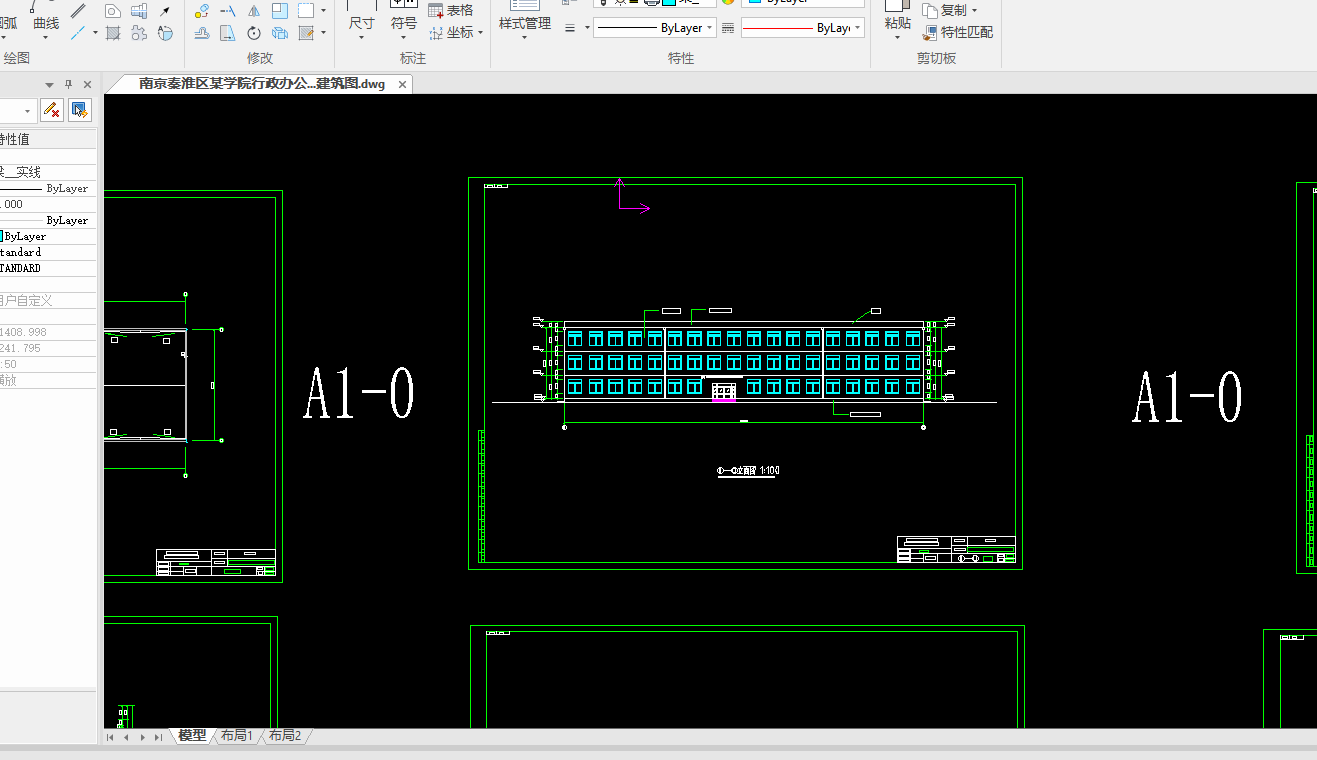Open the red line ByLayer combo box
1317x760 pixels.
coord(802,28)
